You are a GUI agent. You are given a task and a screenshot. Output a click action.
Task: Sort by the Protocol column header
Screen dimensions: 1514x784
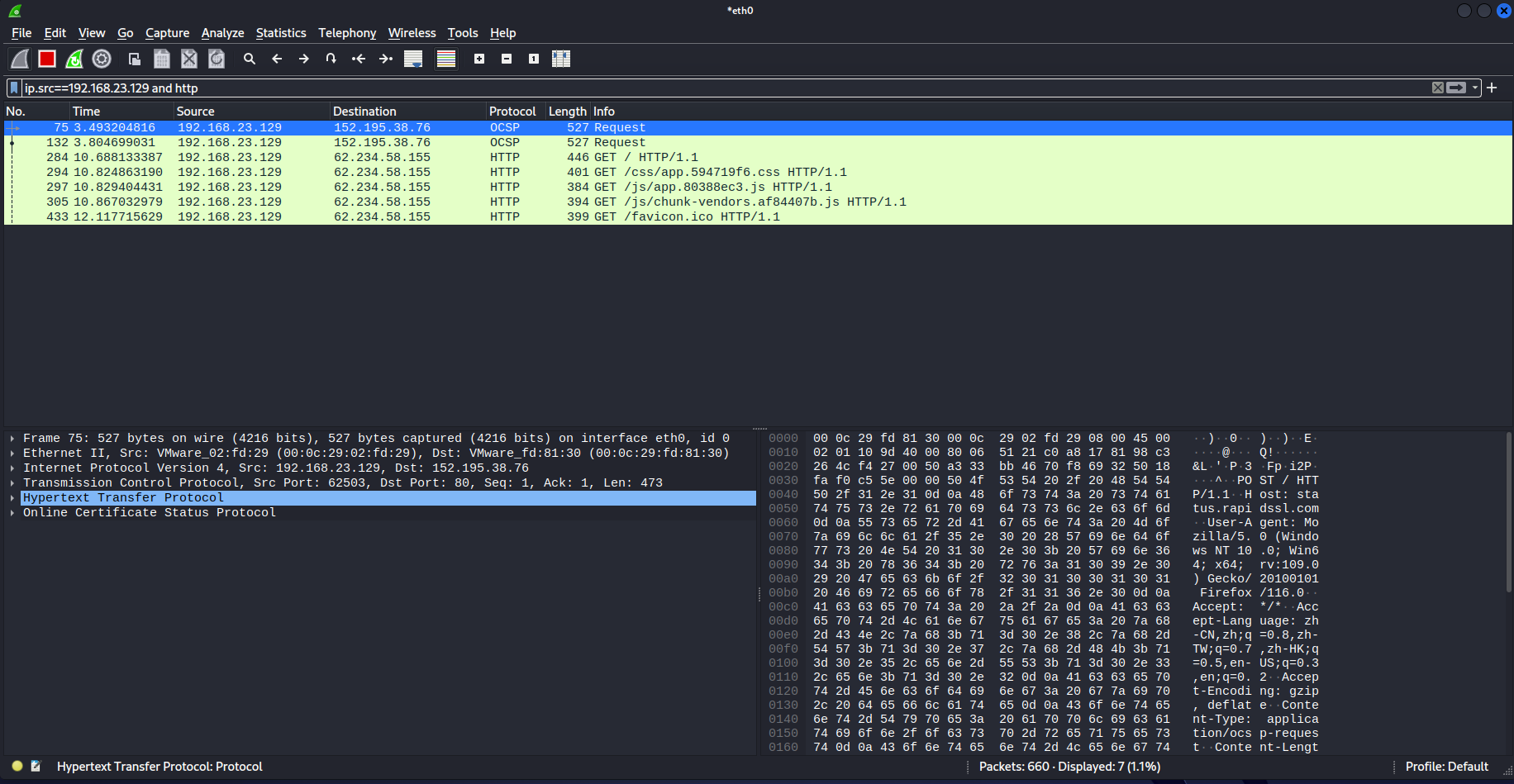click(x=512, y=112)
